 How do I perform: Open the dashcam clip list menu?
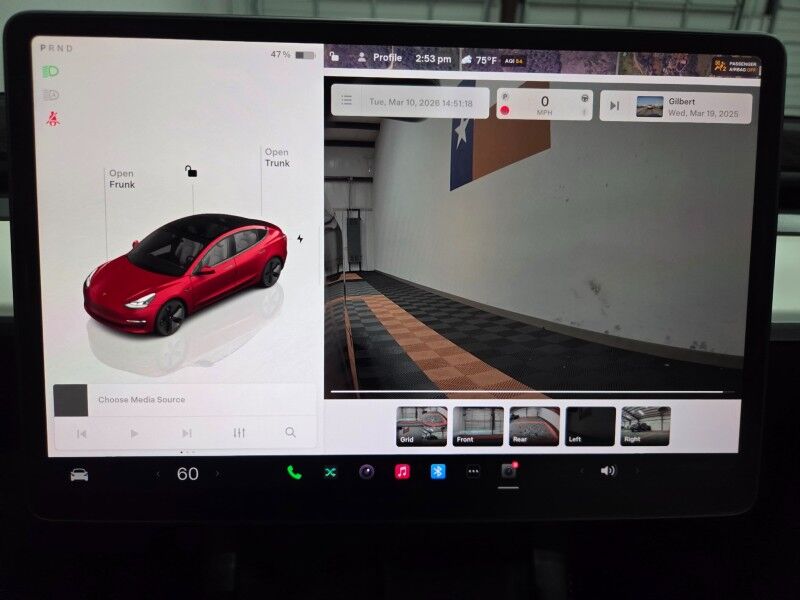coord(347,101)
